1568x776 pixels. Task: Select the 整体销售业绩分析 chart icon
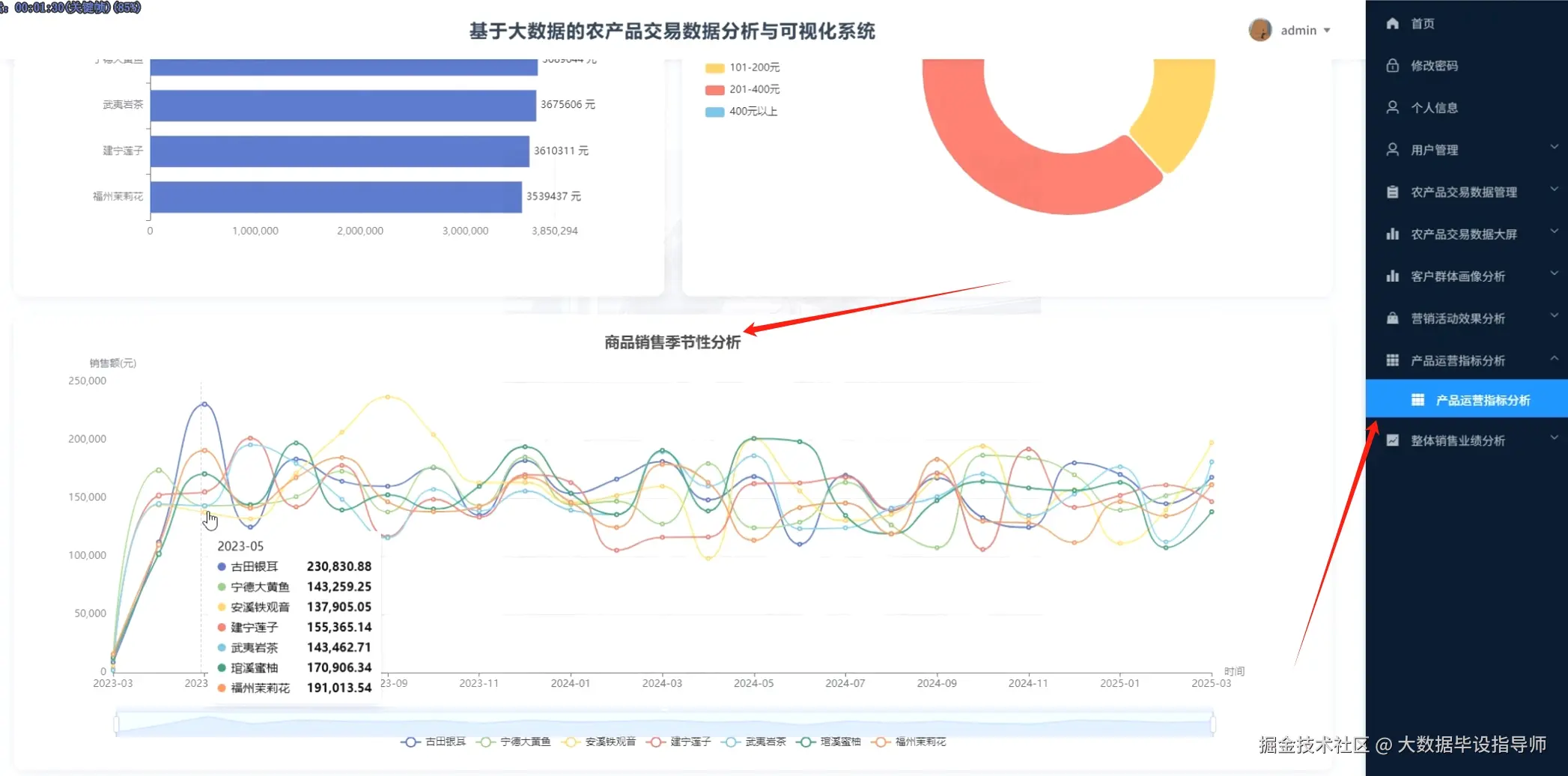tap(1392, 440)
